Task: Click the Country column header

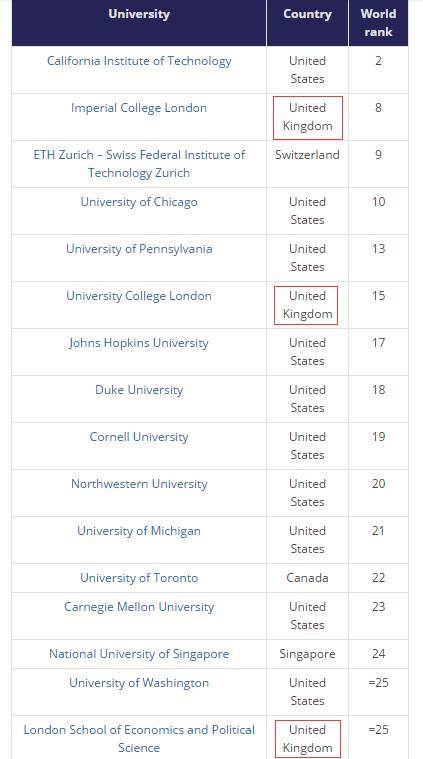Action: point(307,14)
